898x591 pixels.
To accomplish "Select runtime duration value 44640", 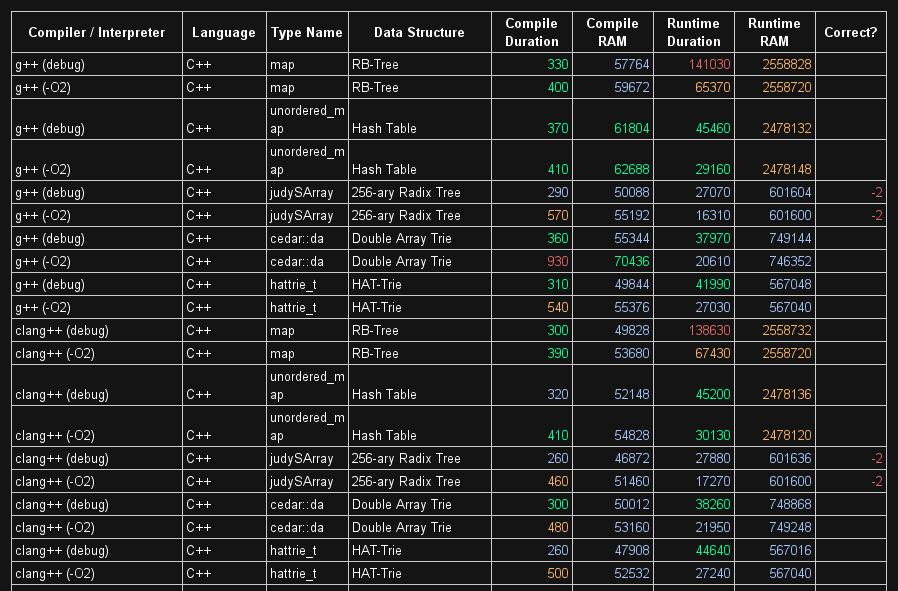I will pos(712,550).
